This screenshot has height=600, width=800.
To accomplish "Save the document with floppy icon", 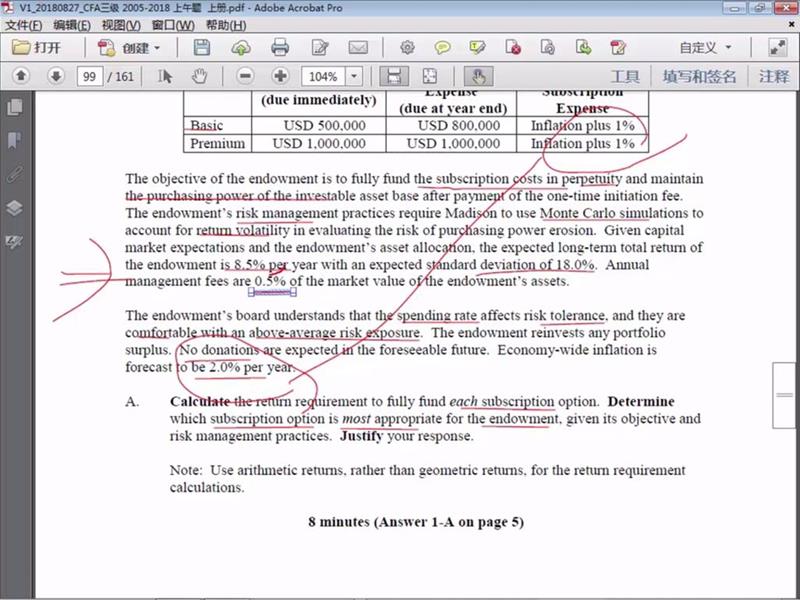I will pyautogui.click(x=202, y=47).
